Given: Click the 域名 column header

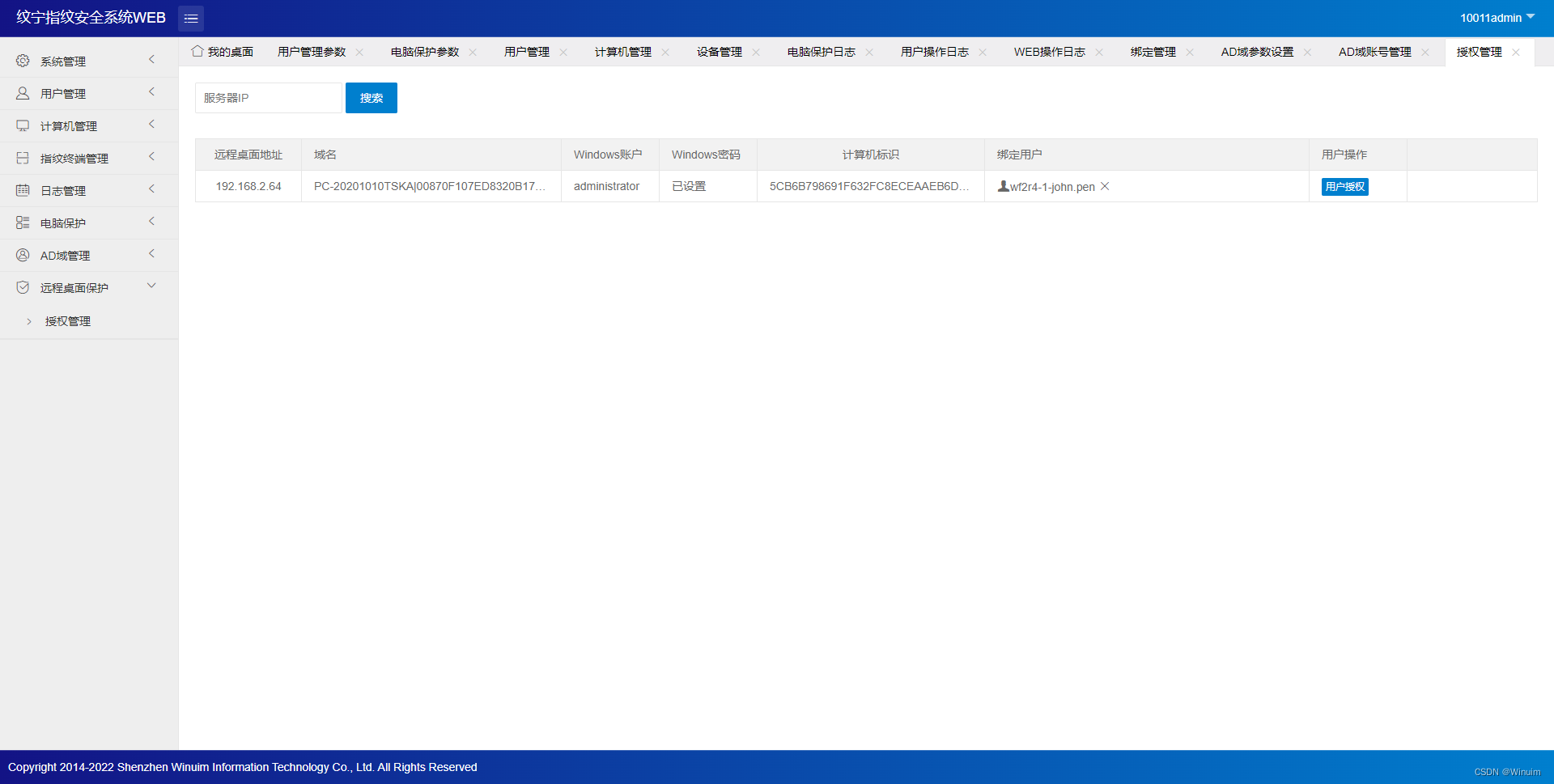Looking at the screenshot, I should (x=431, y=155).
